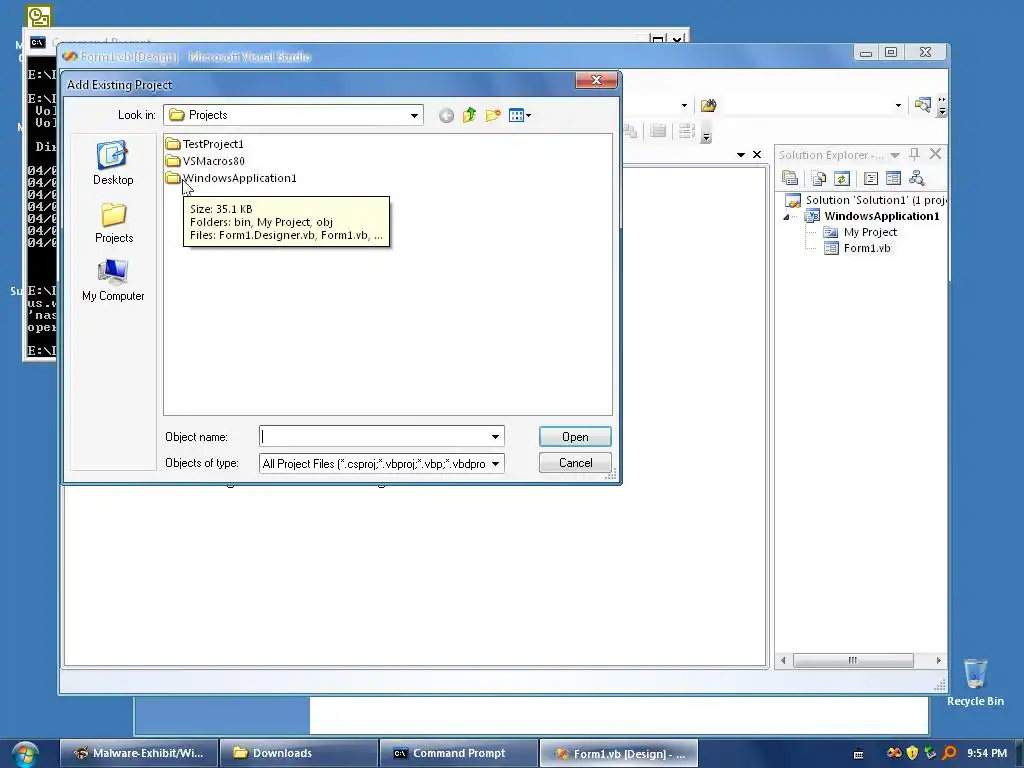Viewport: 1024px width, 768px height.
Task: Click Form1.vb [Design] taskbar button
Action: pyautogui.click(x=618, y=754)
